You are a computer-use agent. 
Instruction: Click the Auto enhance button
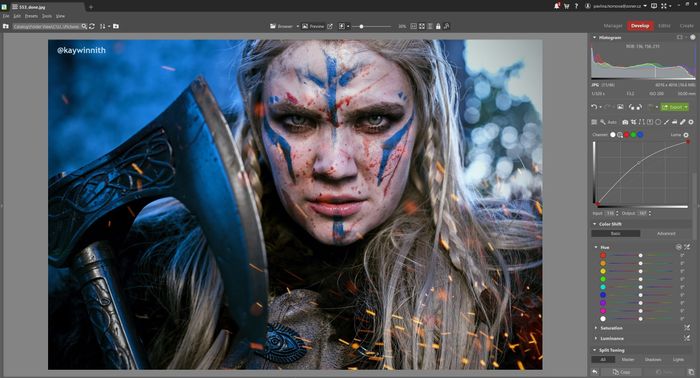point(612,122)
